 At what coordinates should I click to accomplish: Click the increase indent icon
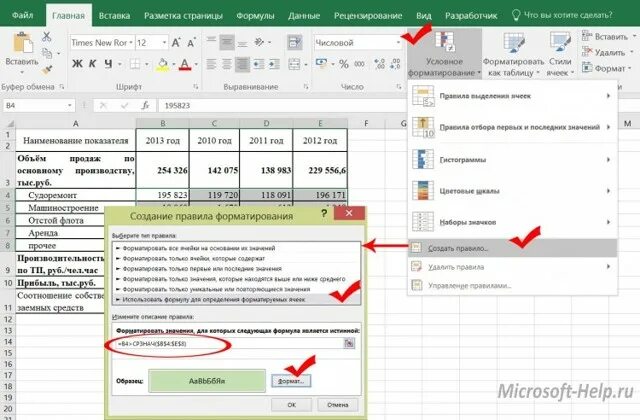tap(274, 64)
